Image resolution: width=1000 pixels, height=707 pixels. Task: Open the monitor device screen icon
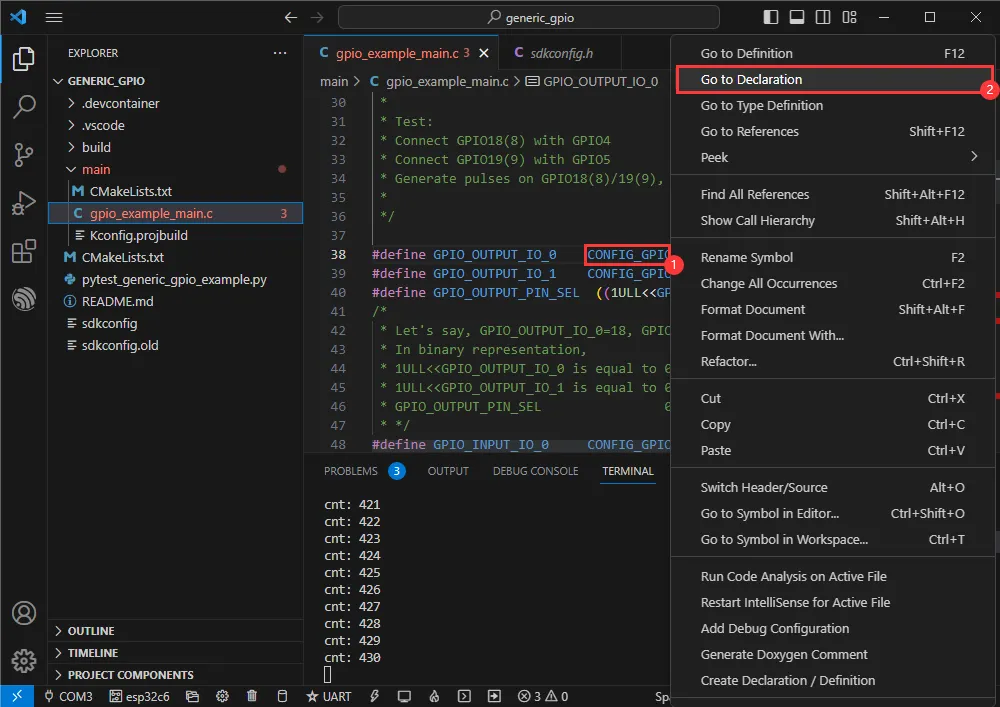(x=403, y=695)
